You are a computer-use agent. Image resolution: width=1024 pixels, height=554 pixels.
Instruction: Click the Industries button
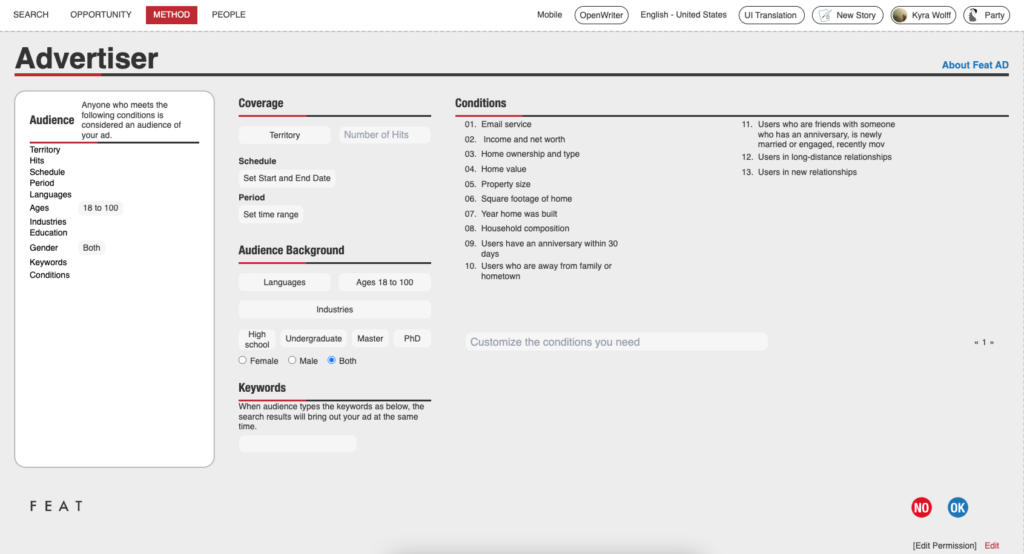coord(334,309)
